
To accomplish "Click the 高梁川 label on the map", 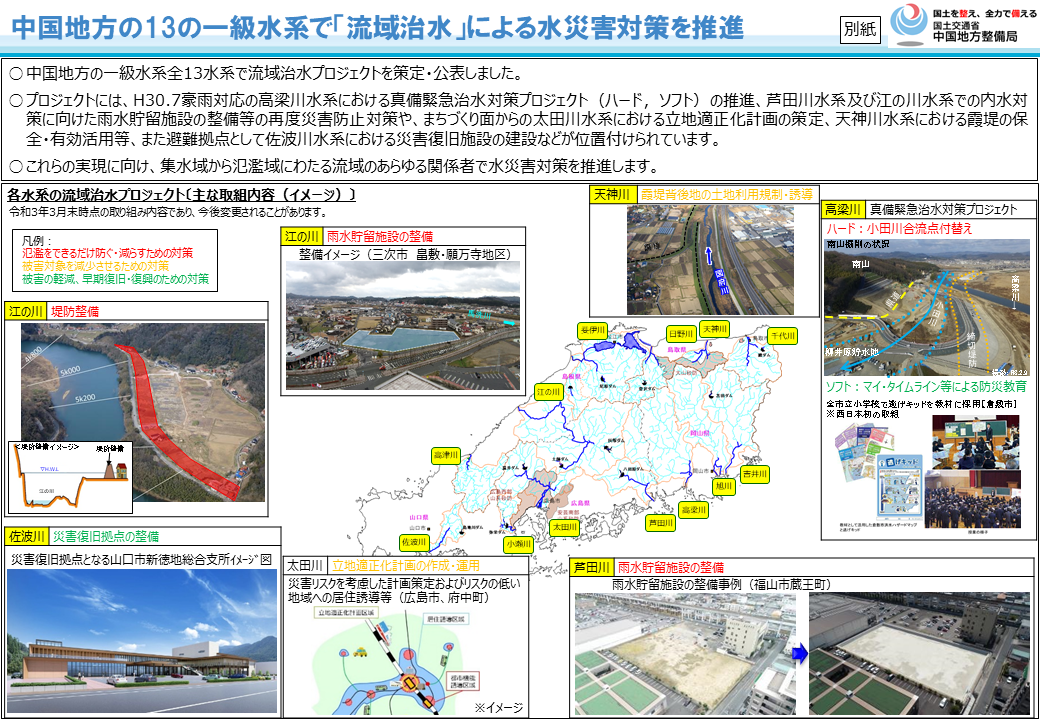I will coord(694,509).
